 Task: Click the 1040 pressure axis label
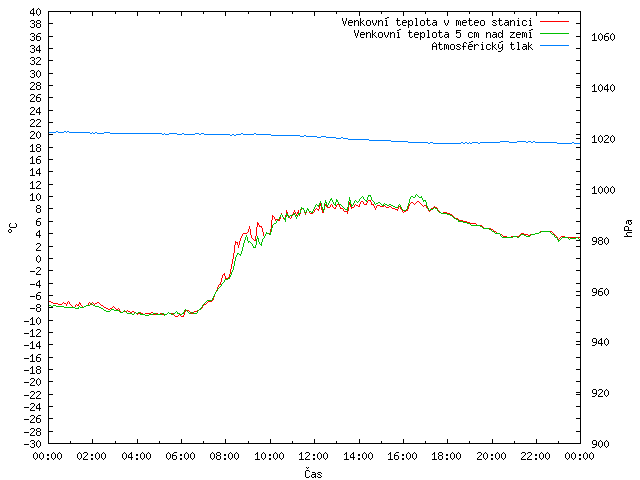tap(603, 88)
